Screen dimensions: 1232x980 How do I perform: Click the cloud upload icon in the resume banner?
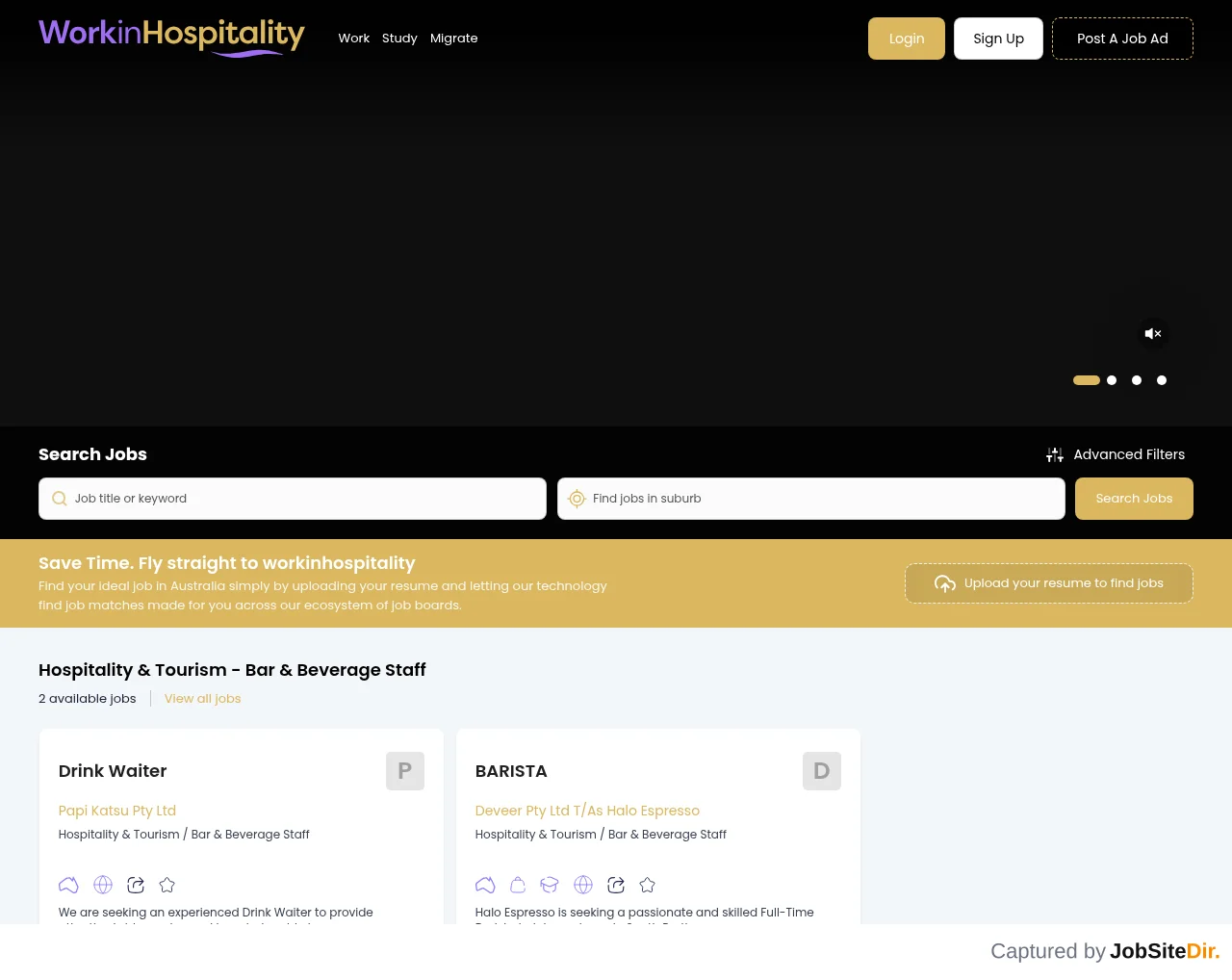[945, 583]
